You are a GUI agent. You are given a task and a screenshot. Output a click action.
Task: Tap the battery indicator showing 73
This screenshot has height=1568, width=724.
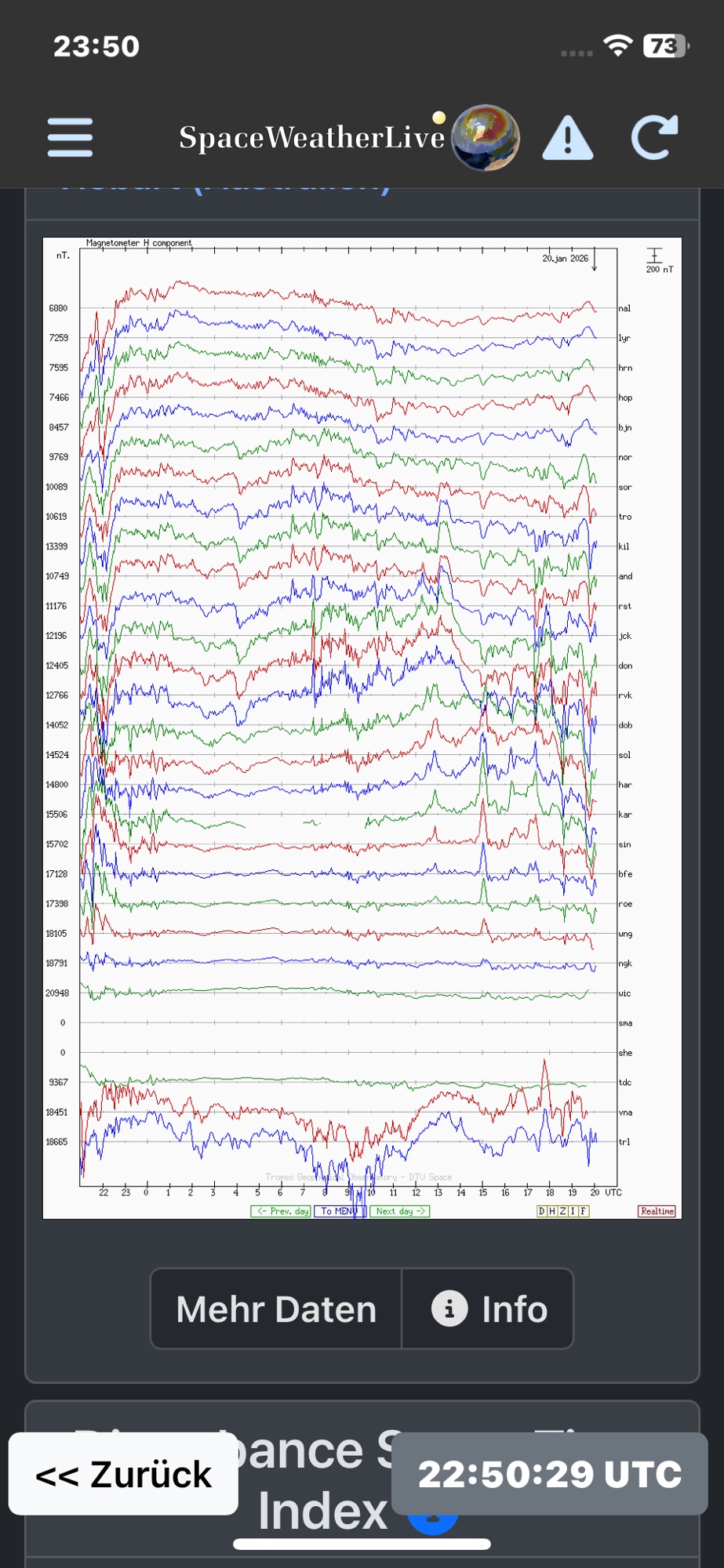click(665, 46)
